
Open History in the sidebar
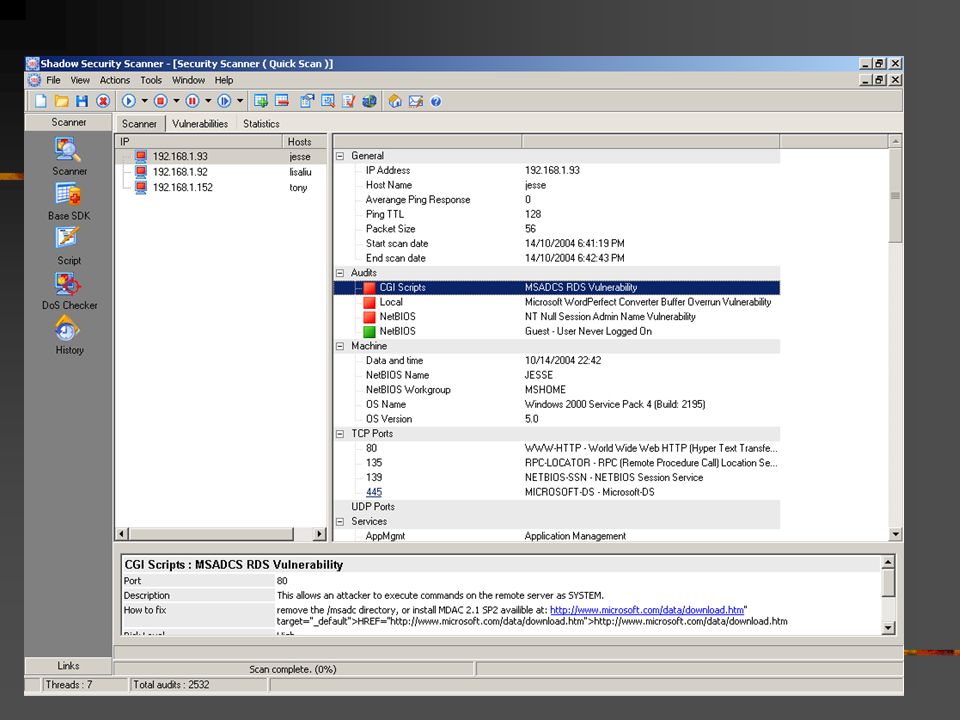point(67,329)
